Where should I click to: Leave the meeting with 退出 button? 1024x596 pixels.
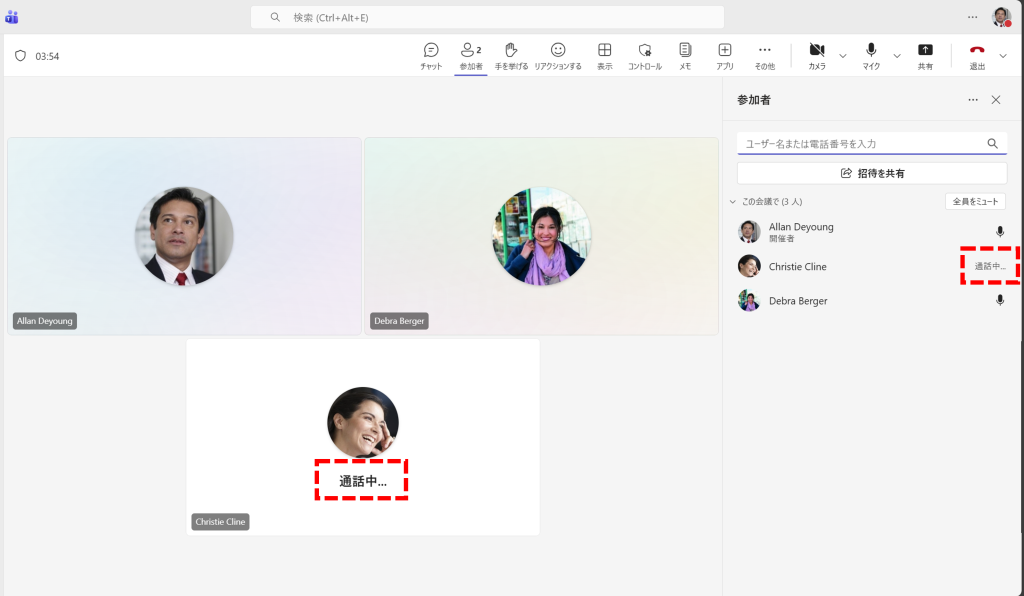977,56
